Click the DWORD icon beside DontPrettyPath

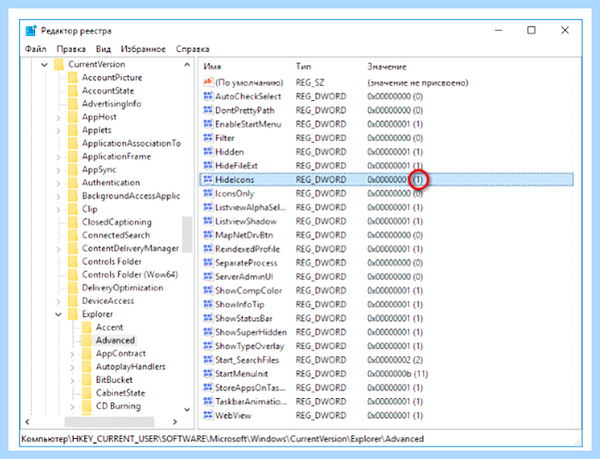[x=208, y=110]
